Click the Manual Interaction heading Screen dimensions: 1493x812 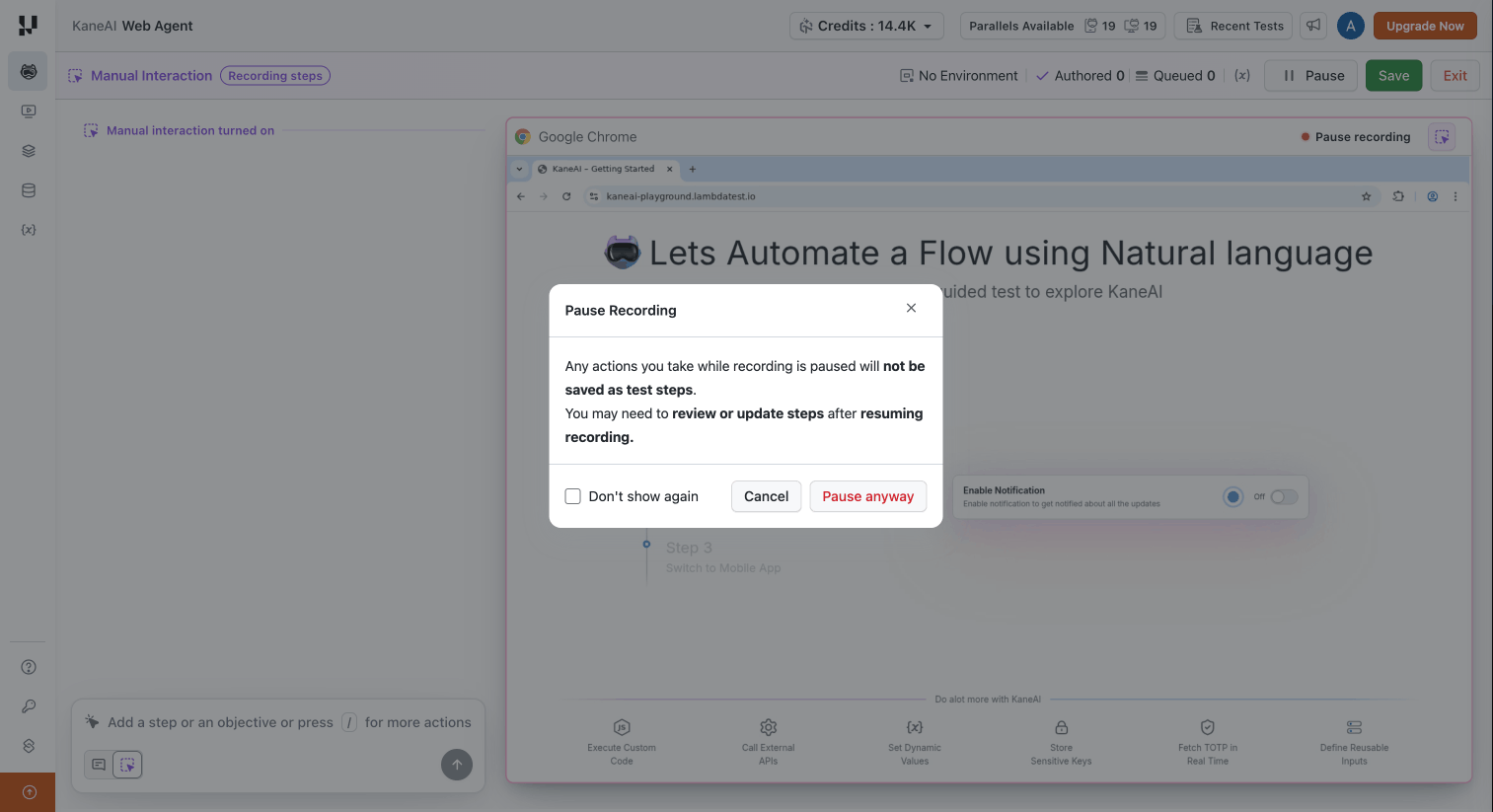click(151, 76)
